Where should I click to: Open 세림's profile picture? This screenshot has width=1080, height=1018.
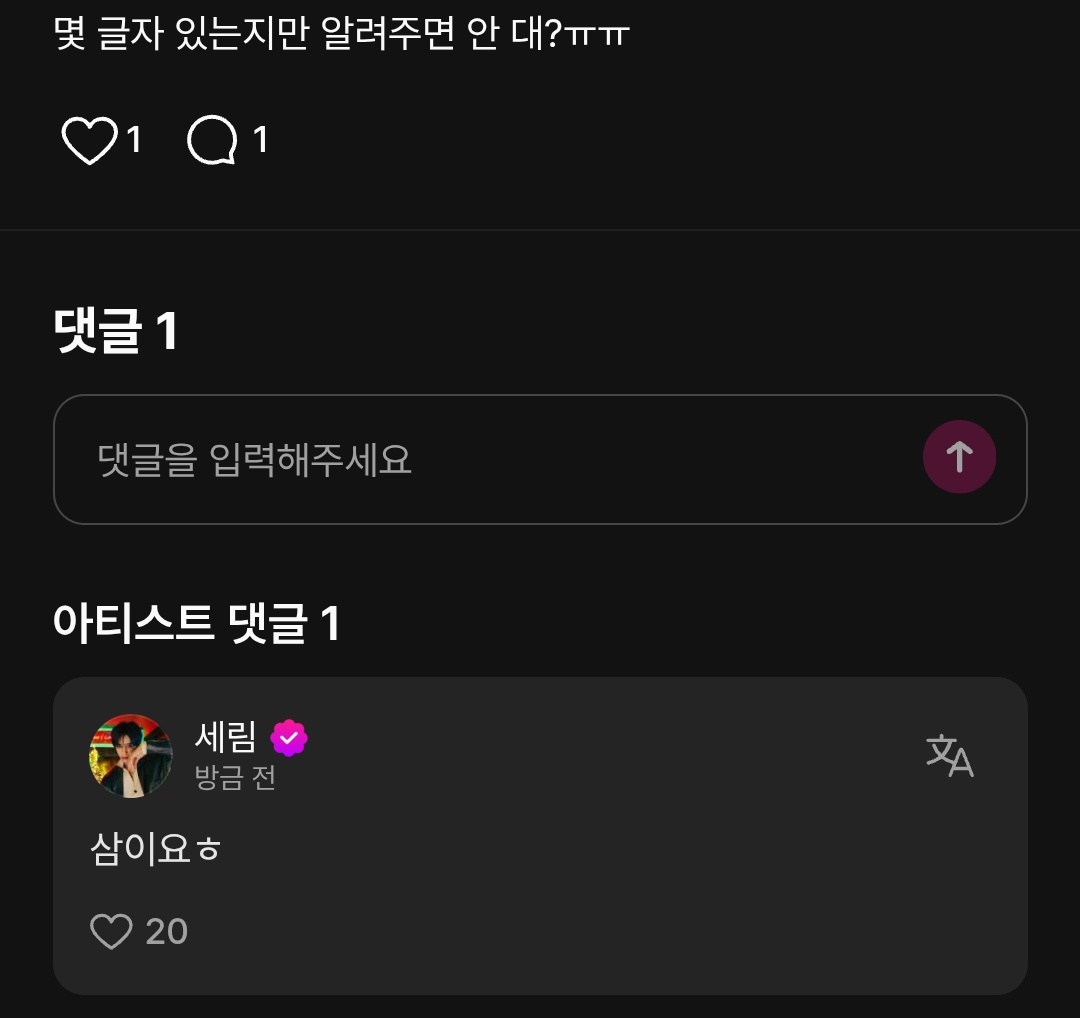click(x=131, y=756)
